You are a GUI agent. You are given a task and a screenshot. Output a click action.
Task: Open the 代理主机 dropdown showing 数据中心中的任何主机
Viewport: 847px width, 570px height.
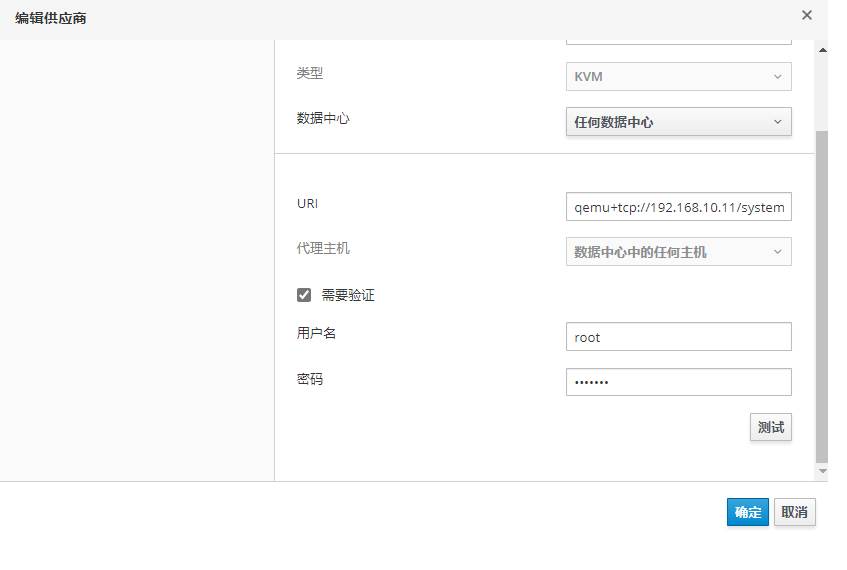coord(678,252)
